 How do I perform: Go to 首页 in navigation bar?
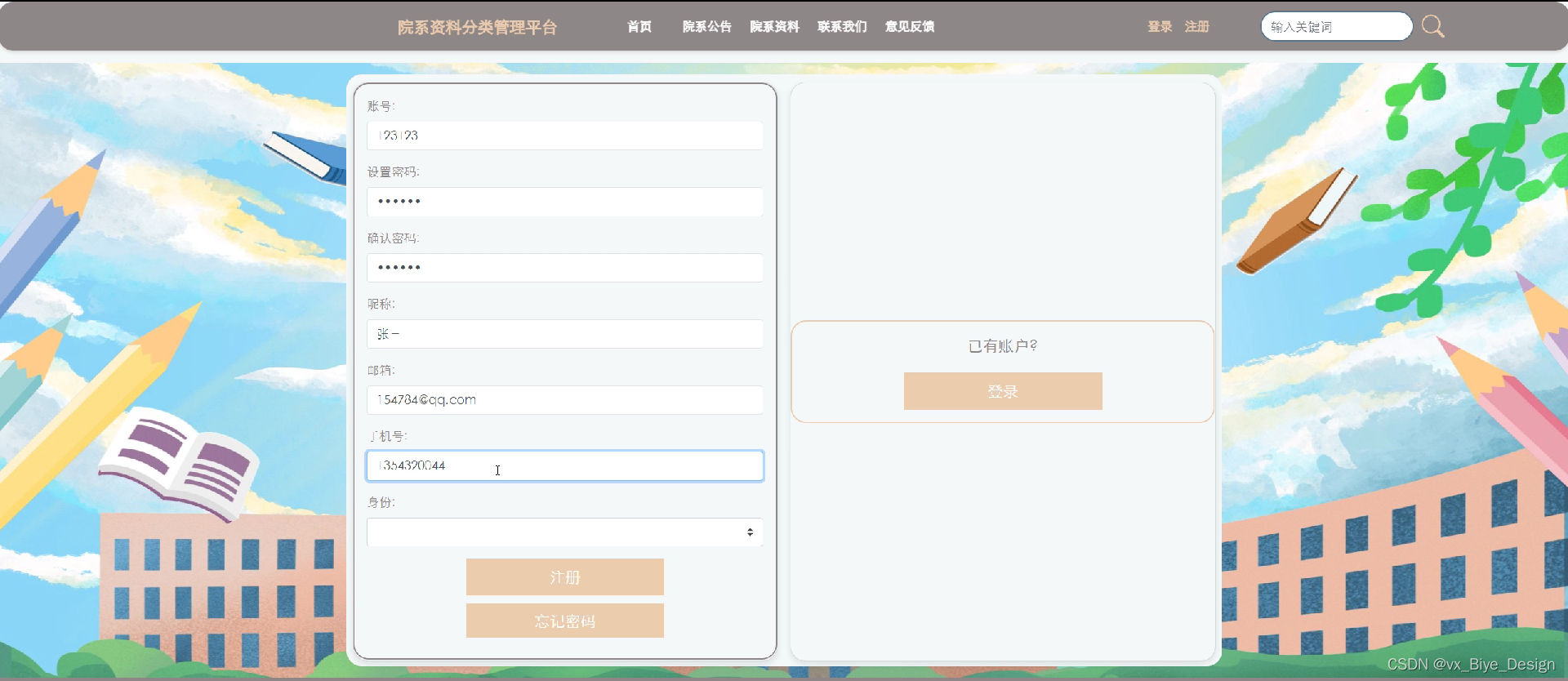(639, 27)
